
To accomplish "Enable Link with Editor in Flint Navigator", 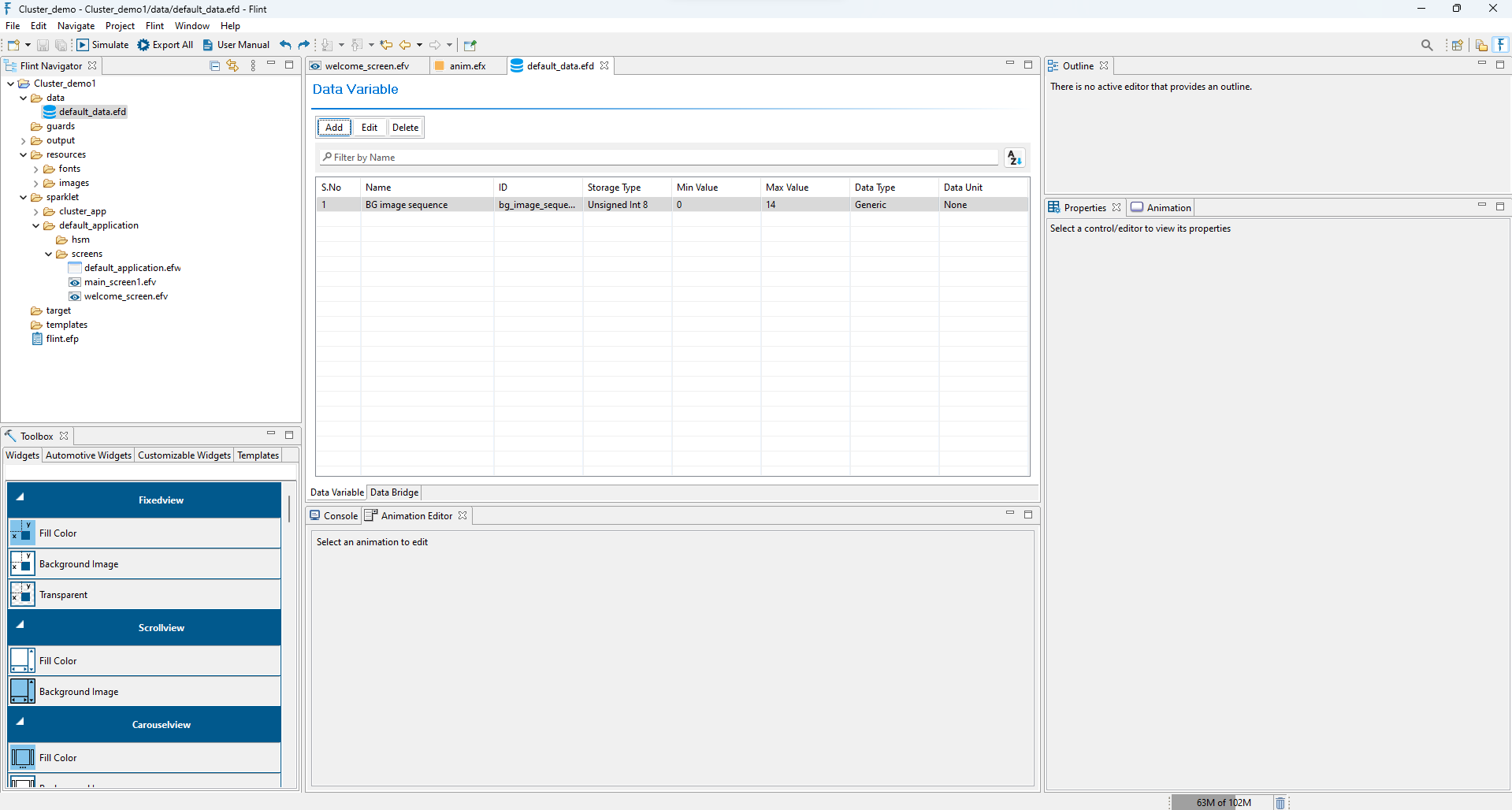I will pyautogui.click(x=232, y=65).
